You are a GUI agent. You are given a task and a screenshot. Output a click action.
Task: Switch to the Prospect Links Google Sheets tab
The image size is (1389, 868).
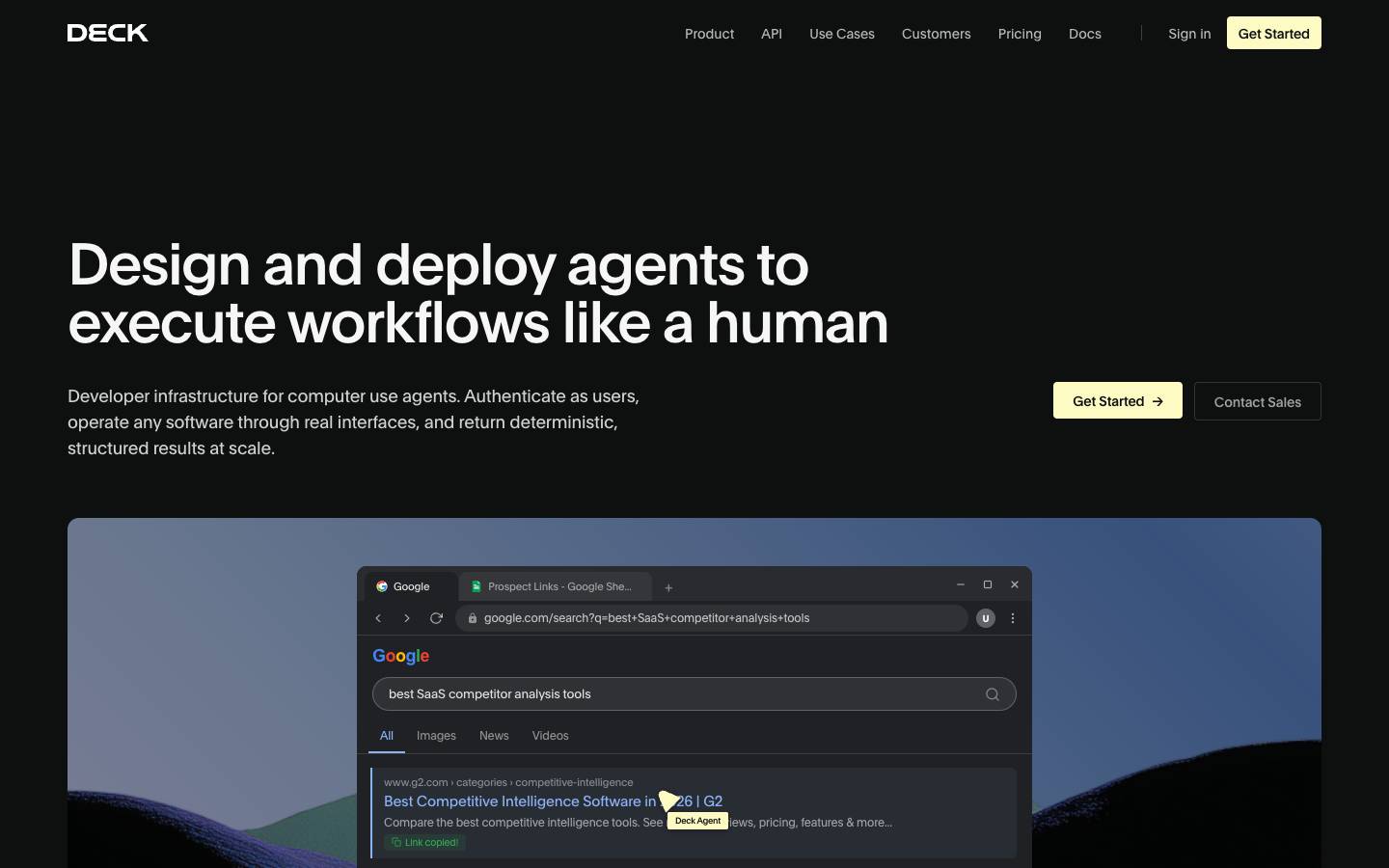[x=557, y=586]
